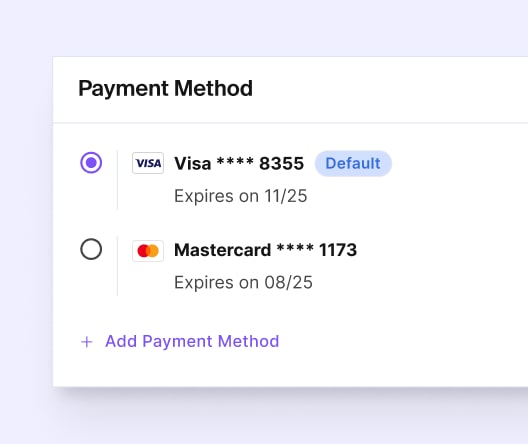Click the masked asterisks of the Visa number
The image size is (528, 444).
click(235, 161)
